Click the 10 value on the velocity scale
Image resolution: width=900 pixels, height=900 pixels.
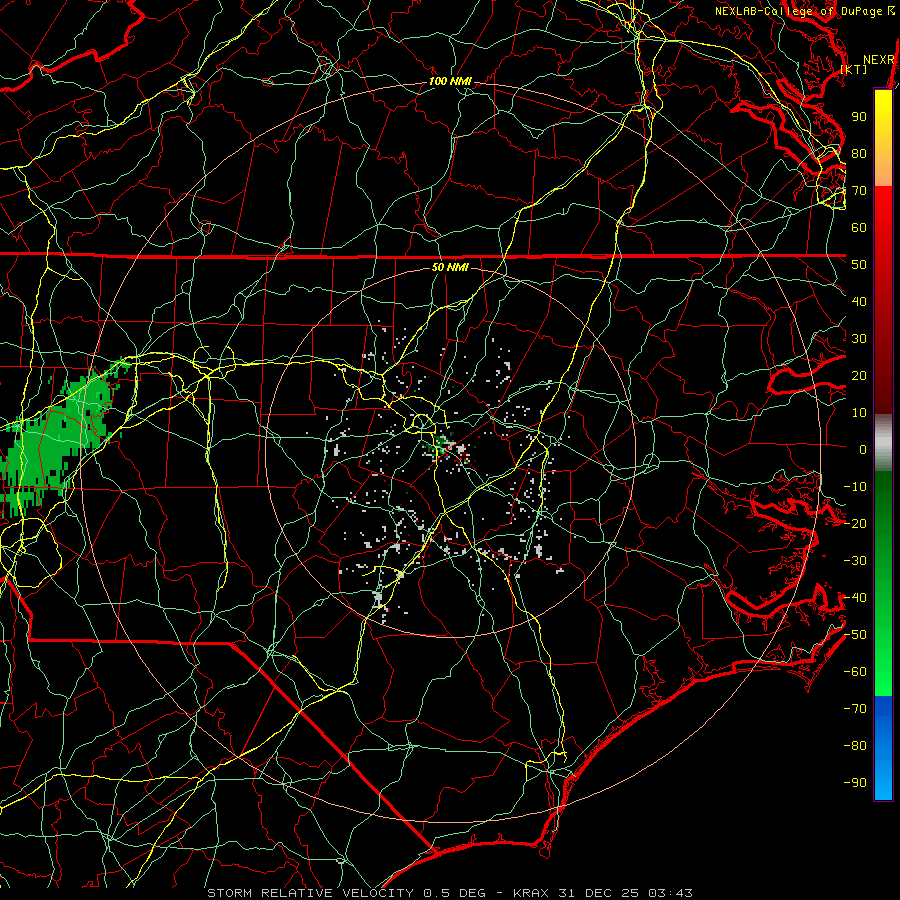tap(859, 413)
